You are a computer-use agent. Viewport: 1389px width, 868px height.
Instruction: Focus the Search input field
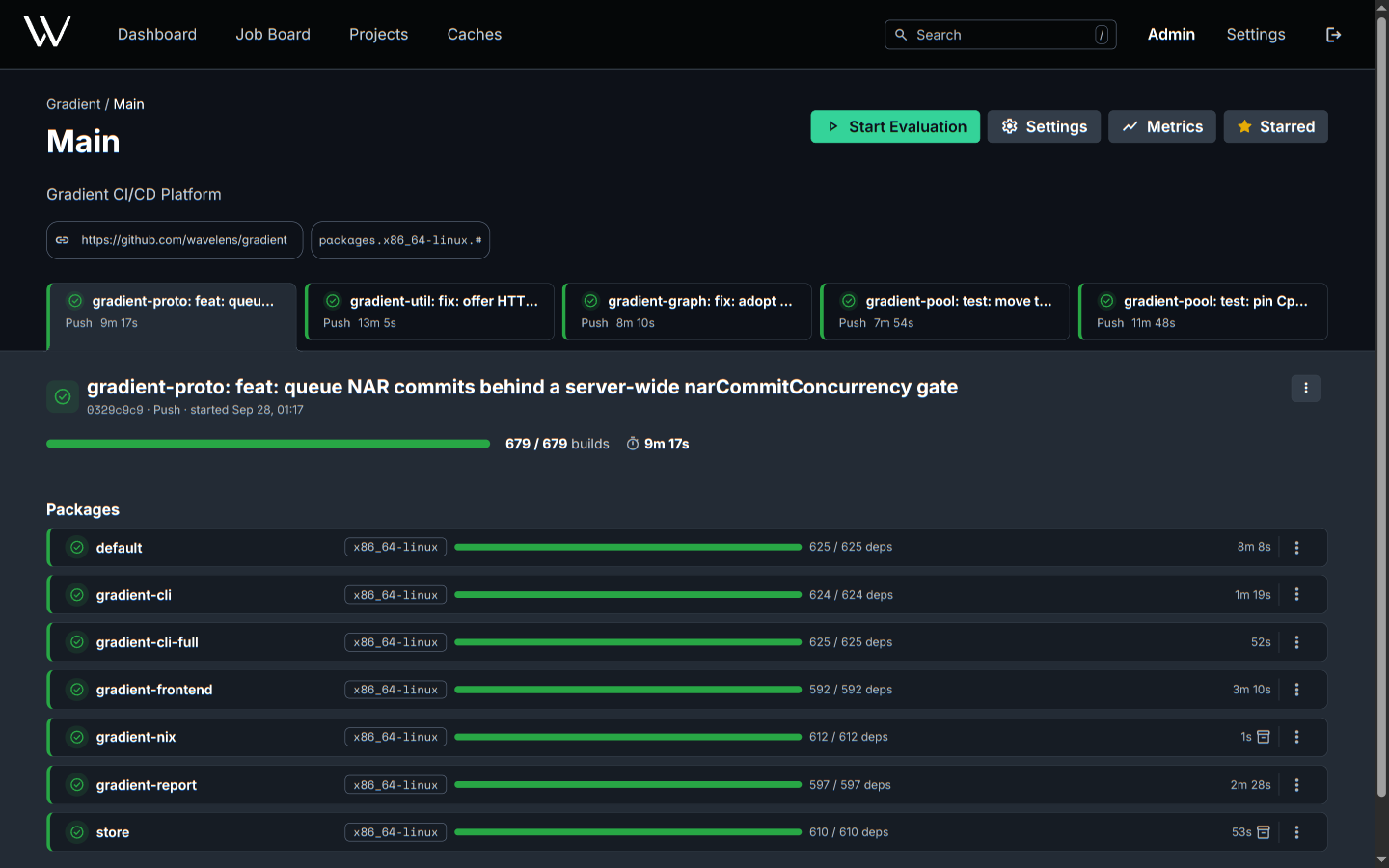(1000, 35)
